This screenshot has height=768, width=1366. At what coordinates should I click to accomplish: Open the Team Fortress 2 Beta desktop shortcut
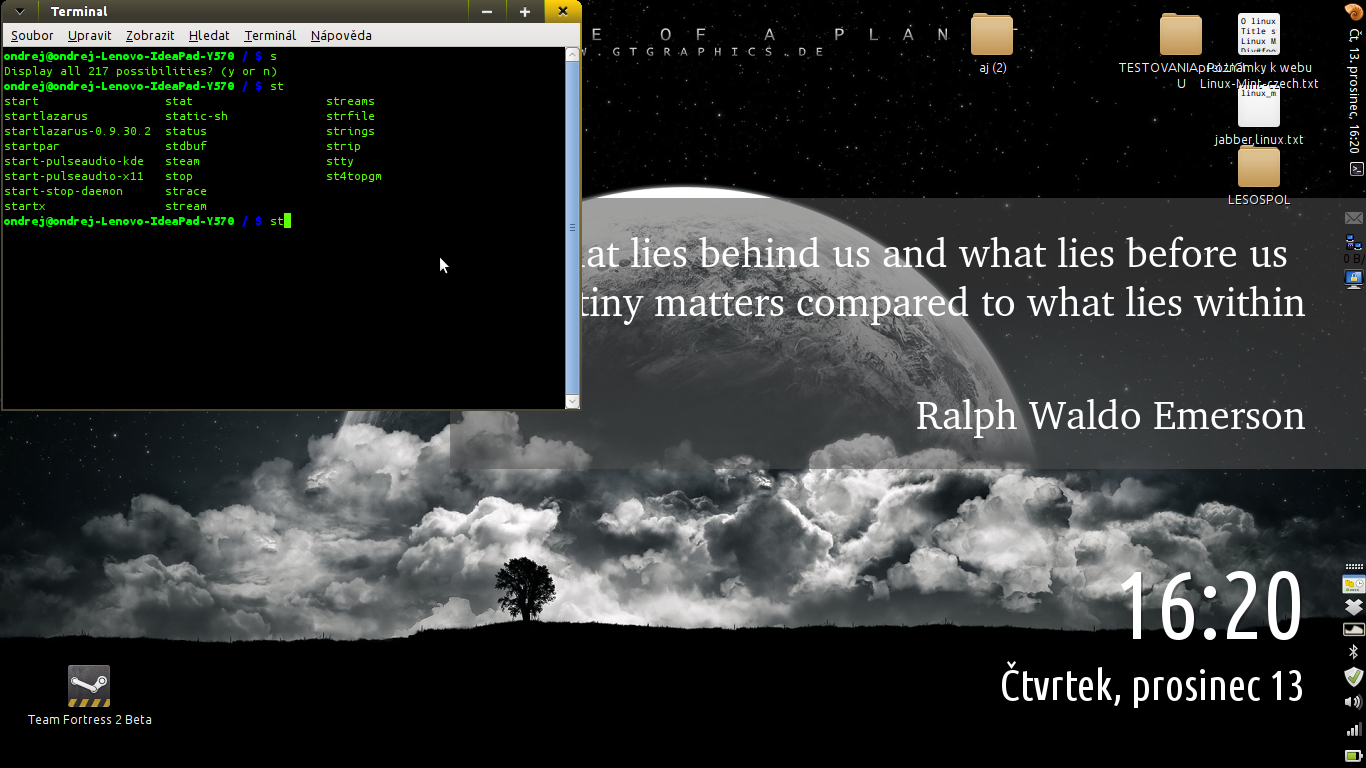[89, 686]
